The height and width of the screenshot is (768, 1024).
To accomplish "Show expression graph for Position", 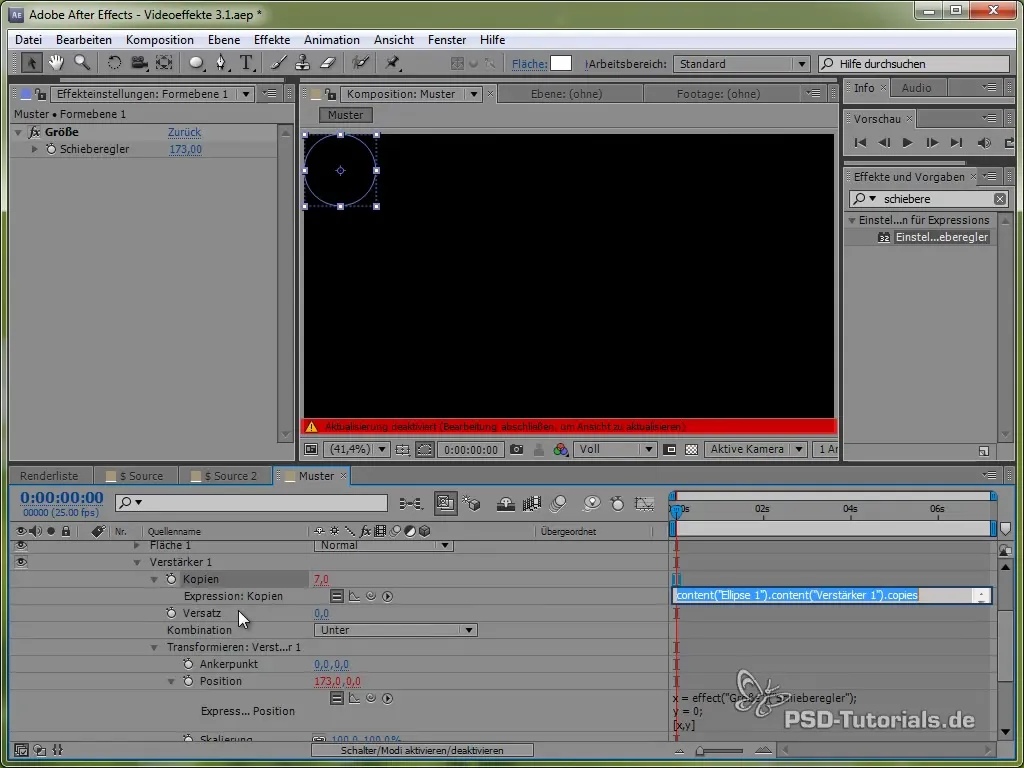I will click(x=355, y=698).
